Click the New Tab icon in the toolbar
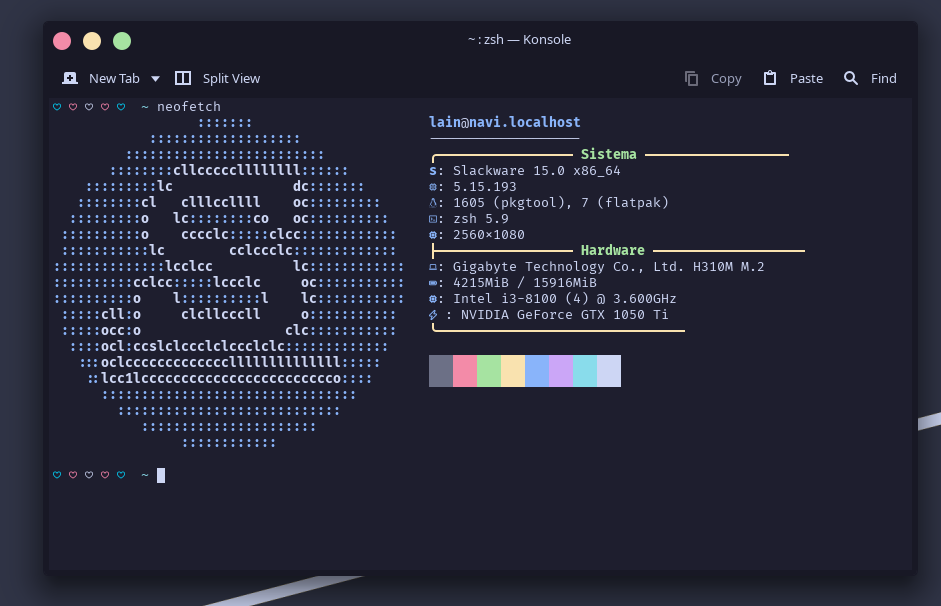The image size is (941, 606). [x=70, y=78]
